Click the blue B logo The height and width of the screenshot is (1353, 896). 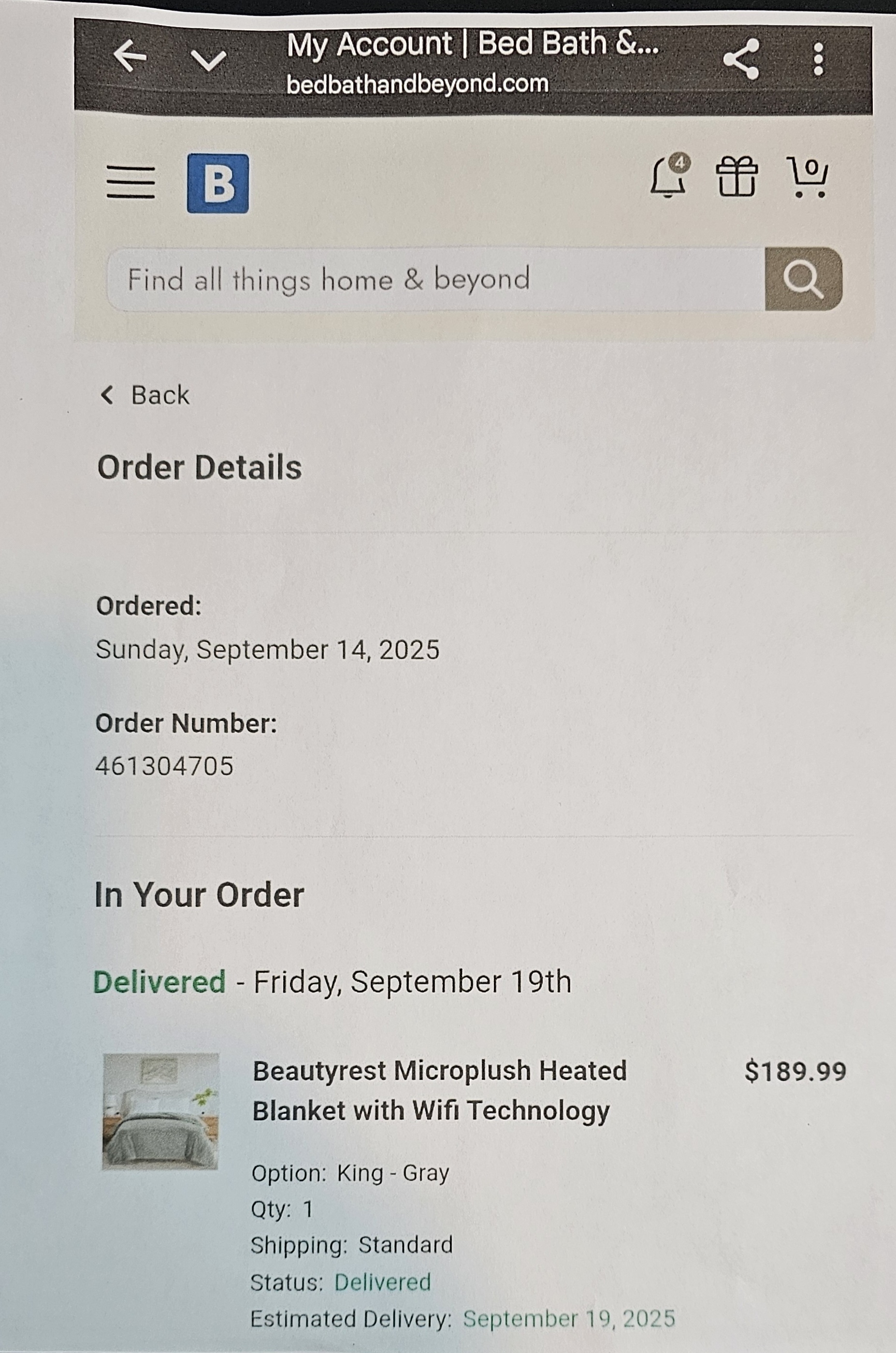point(217,183)
